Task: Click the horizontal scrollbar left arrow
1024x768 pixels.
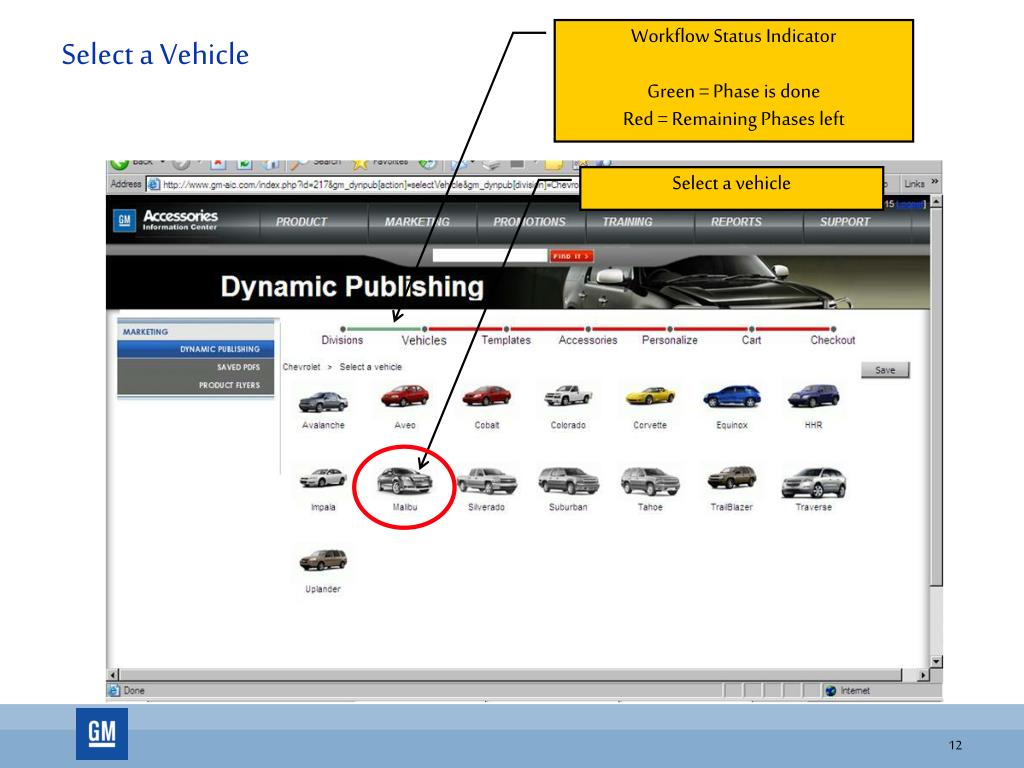Action: coord(113,675)
